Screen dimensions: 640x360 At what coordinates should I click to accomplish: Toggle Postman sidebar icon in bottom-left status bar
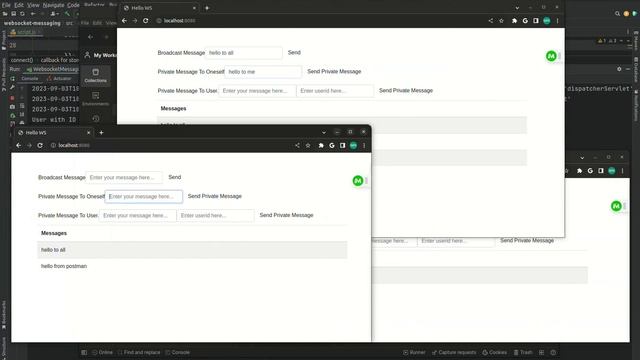point(84,352)
